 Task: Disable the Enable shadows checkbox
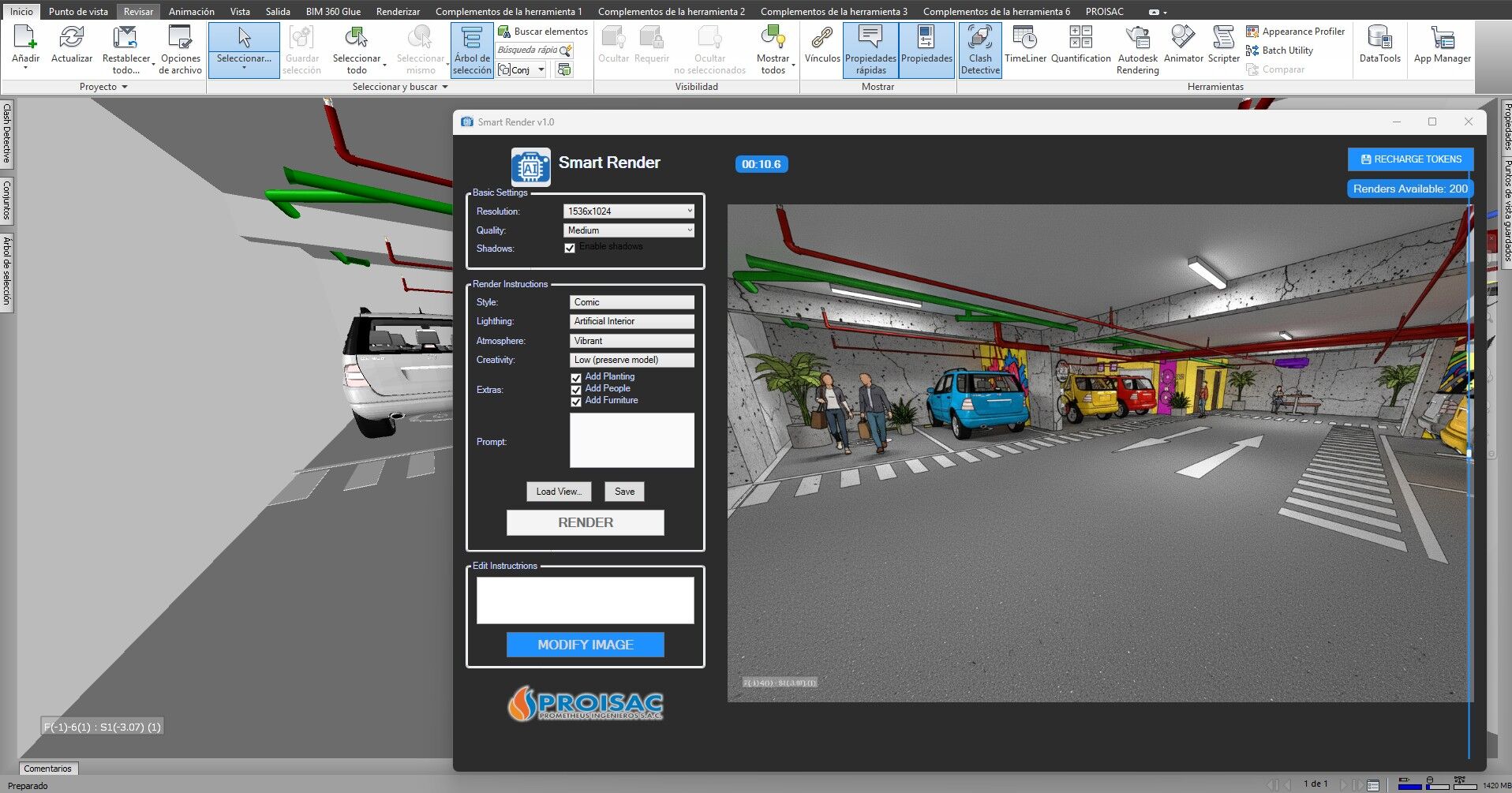[570, 249]
